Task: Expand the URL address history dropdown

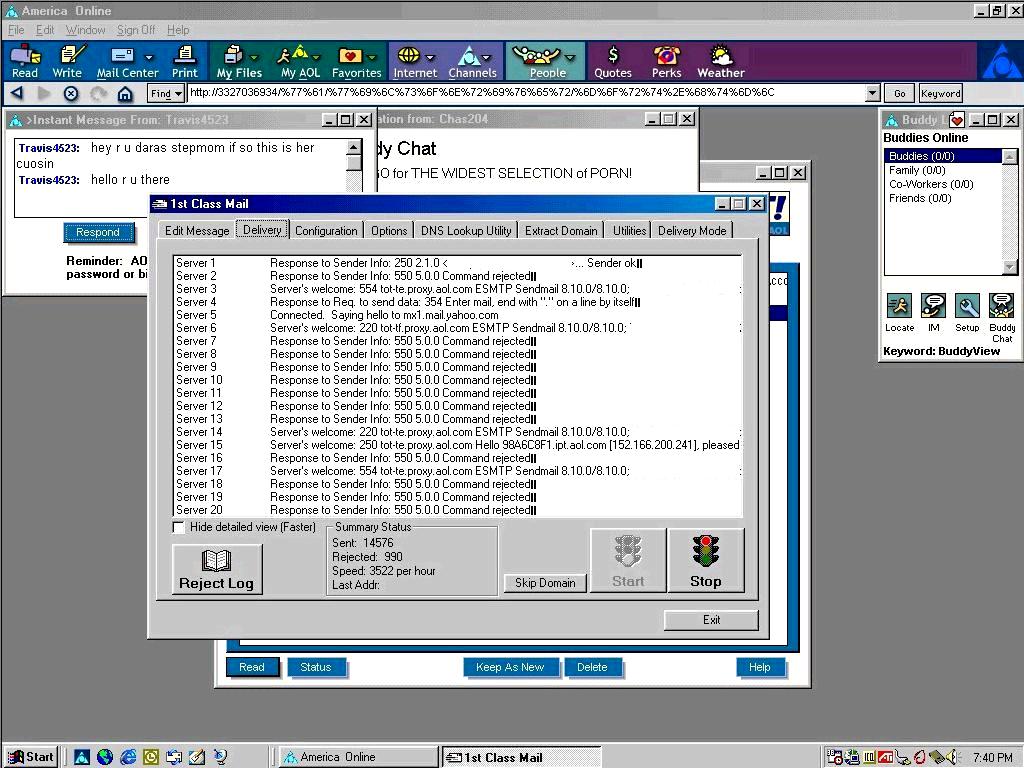Action: 872,93
